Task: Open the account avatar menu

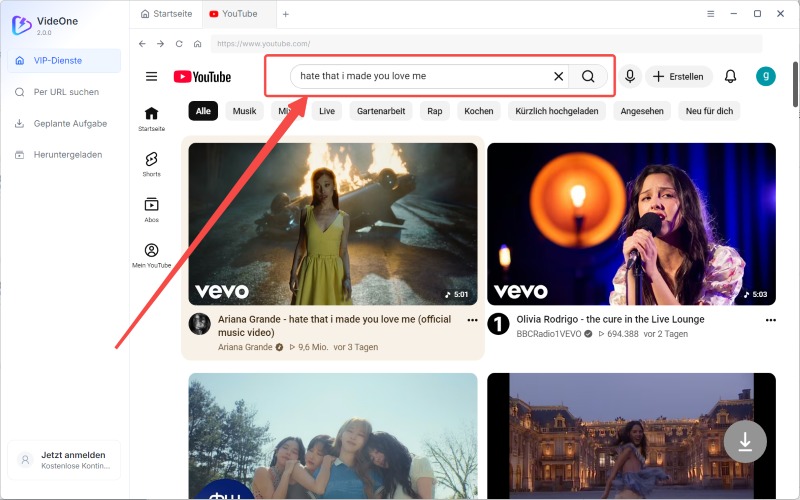Action: pos(766,76)
